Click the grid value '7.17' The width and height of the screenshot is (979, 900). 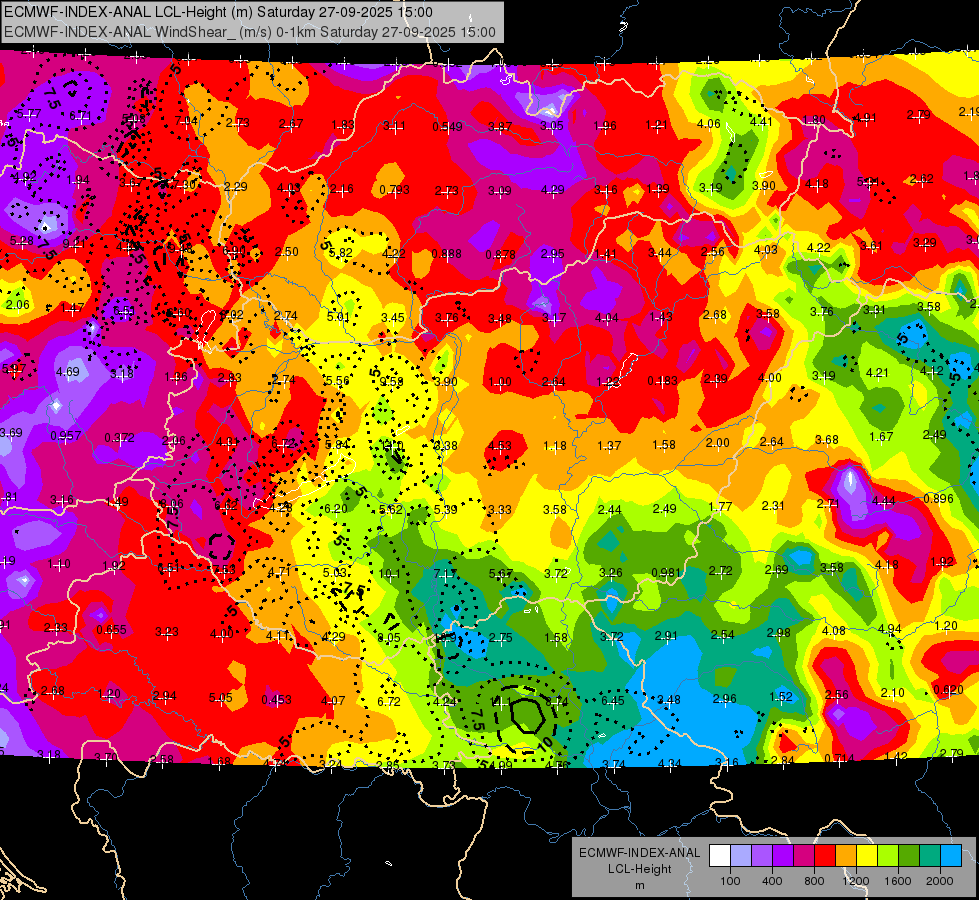point(445,573)
